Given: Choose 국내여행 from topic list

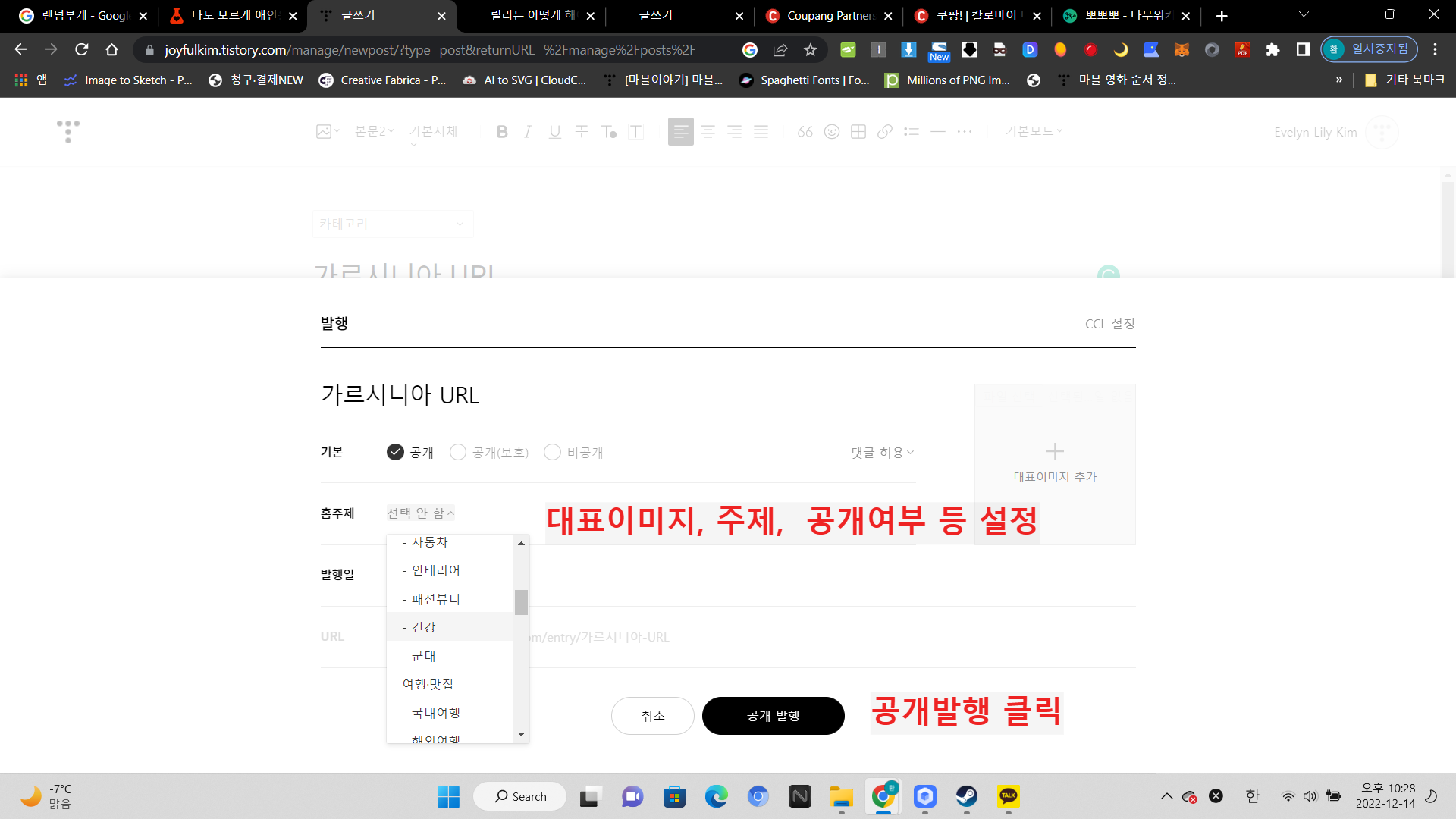Looking at the screenshot, I should pyautogui.click(x=450, y=713).
